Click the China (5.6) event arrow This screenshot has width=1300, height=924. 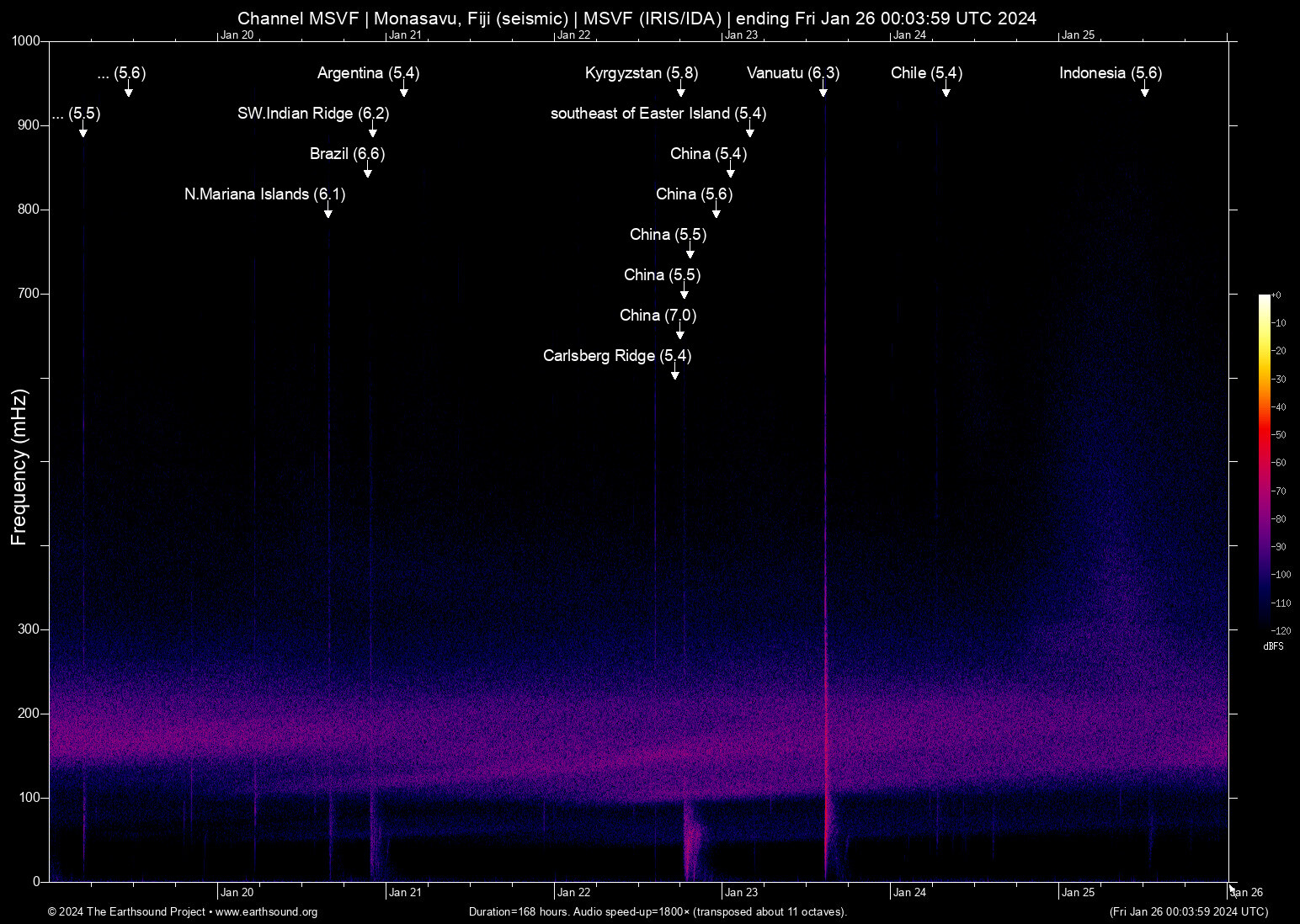coord(717,212)
